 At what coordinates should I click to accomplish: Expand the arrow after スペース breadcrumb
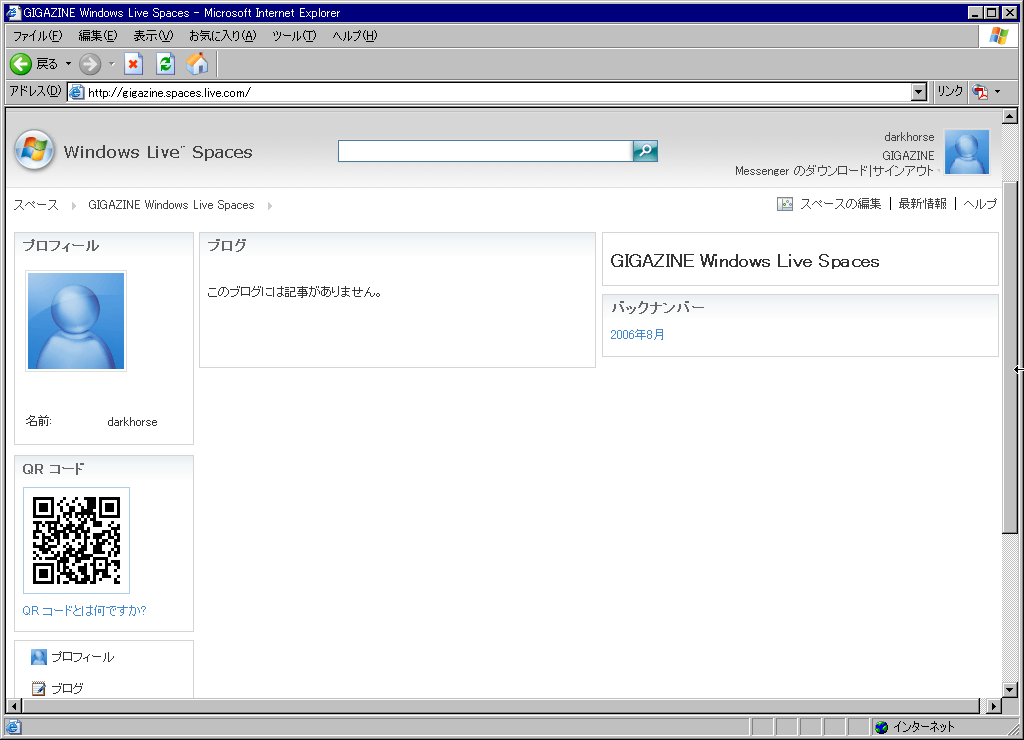[x=74, y=206]
